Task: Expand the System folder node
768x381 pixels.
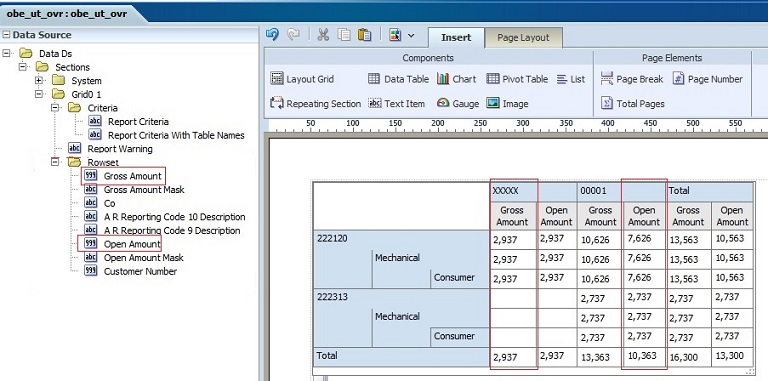Action: point(39,80)
